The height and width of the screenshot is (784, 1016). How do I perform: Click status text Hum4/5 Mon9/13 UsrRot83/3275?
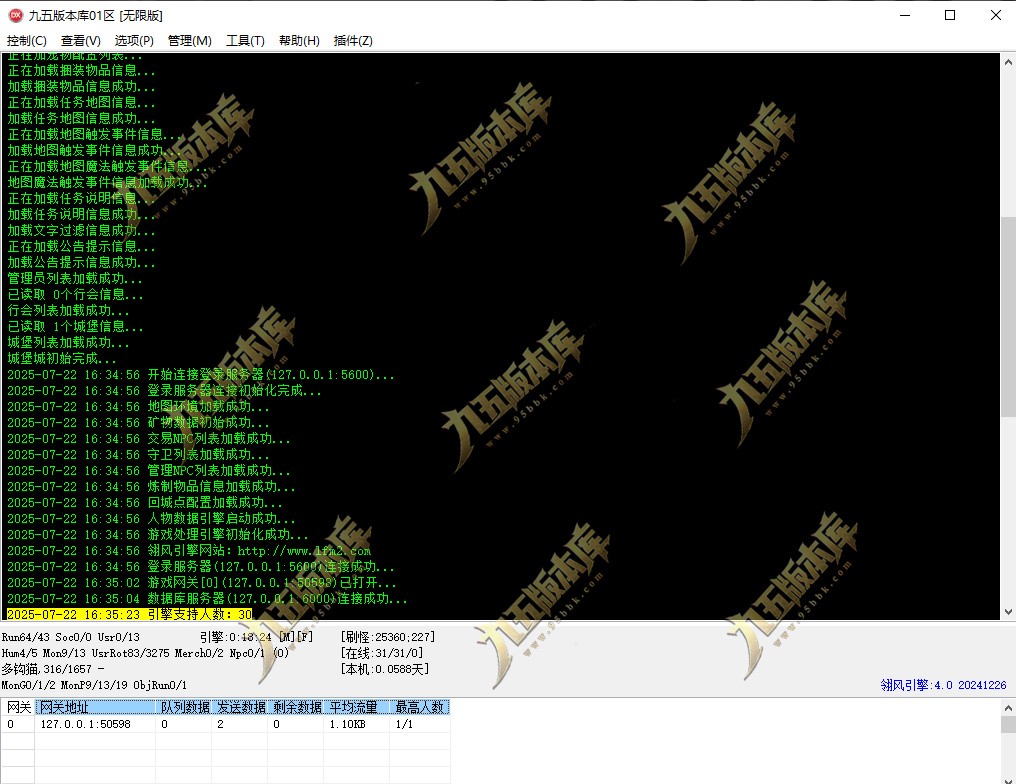86,653
